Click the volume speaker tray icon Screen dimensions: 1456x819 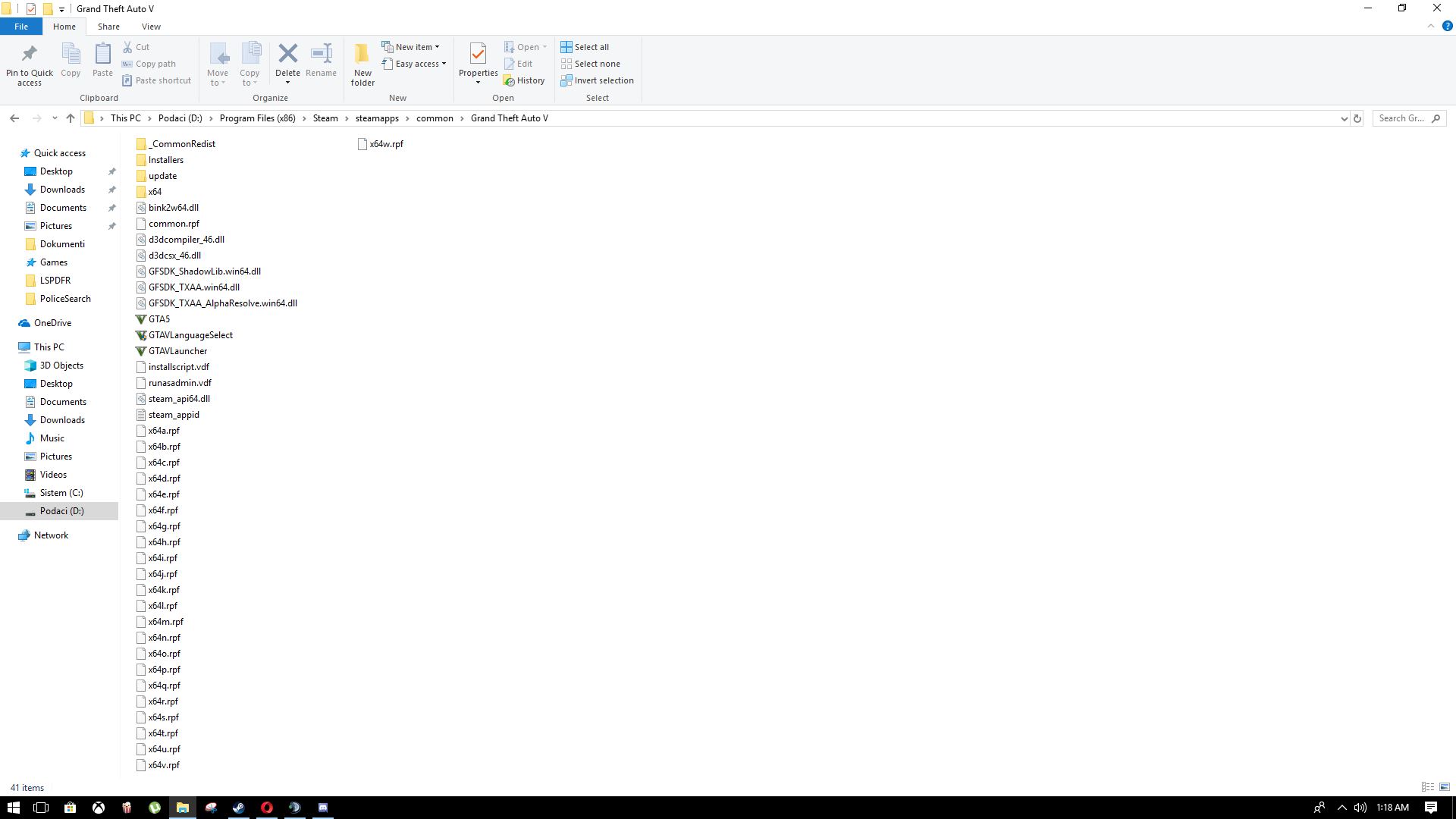[x=1360, y=808]
